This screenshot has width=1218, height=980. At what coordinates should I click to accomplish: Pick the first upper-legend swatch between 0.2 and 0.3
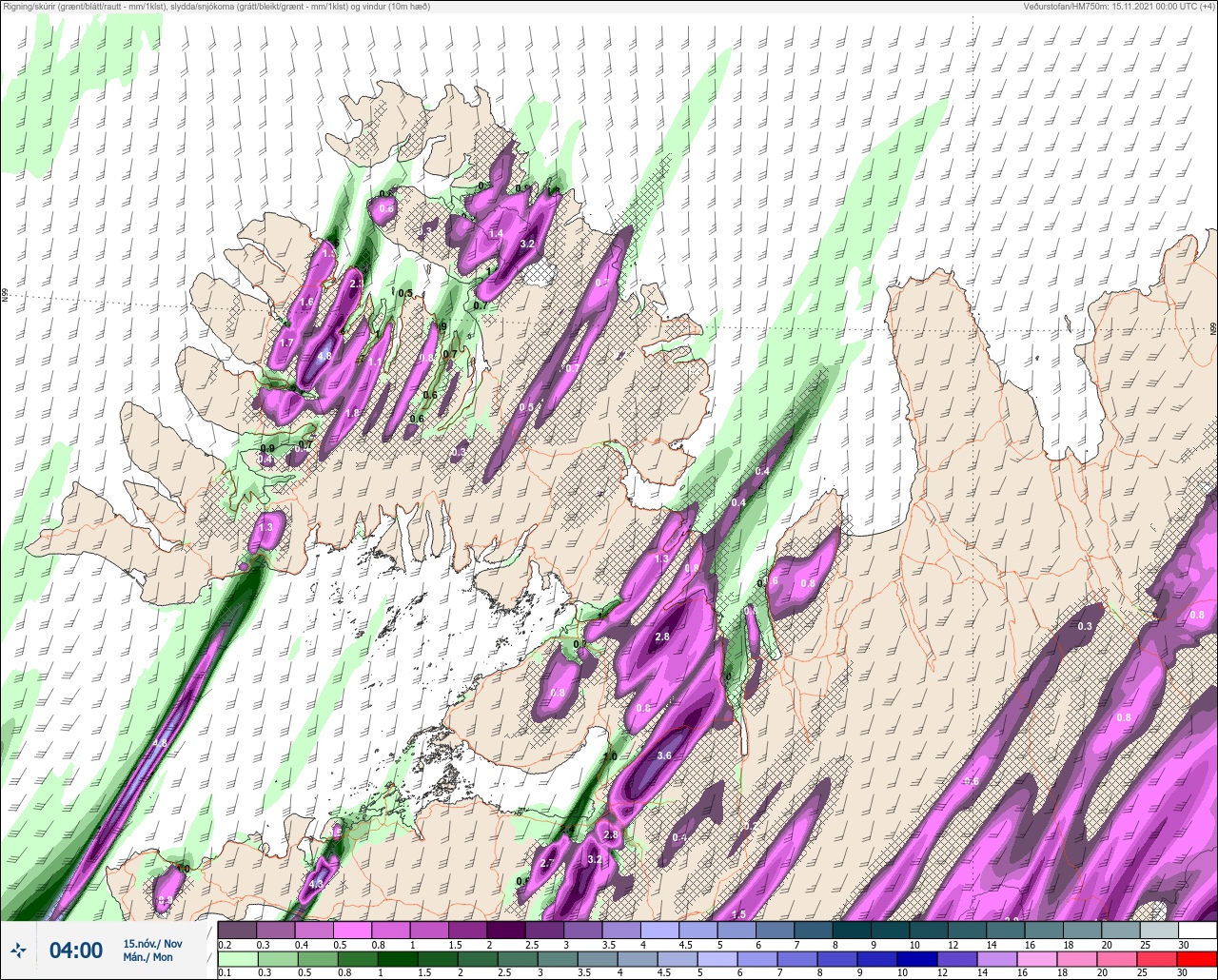(237, 930)
